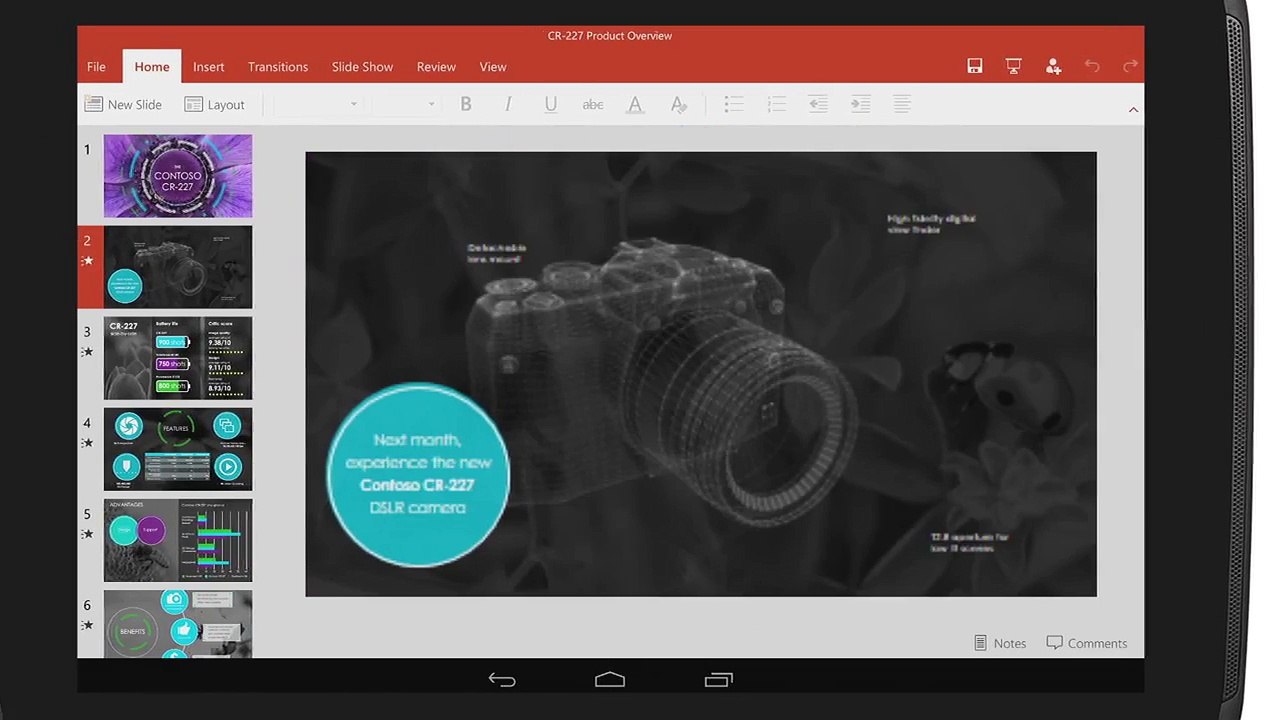The height and width of the screenshot is (720, 1280).
Task: Switch to the Insert tab
Action: 209,67
